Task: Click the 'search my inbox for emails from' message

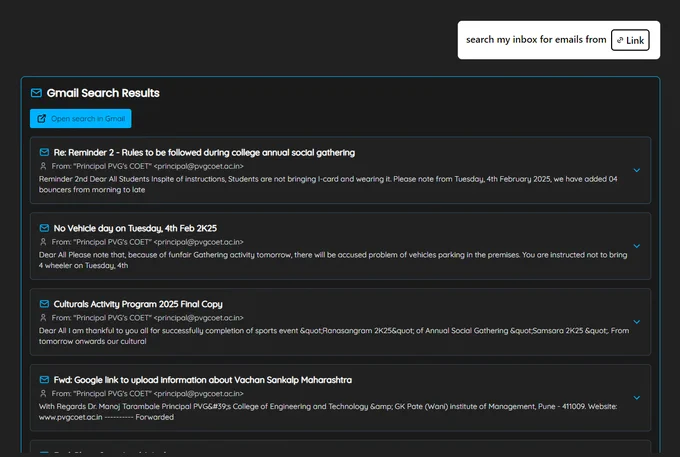Action: [x=536, y=39]
